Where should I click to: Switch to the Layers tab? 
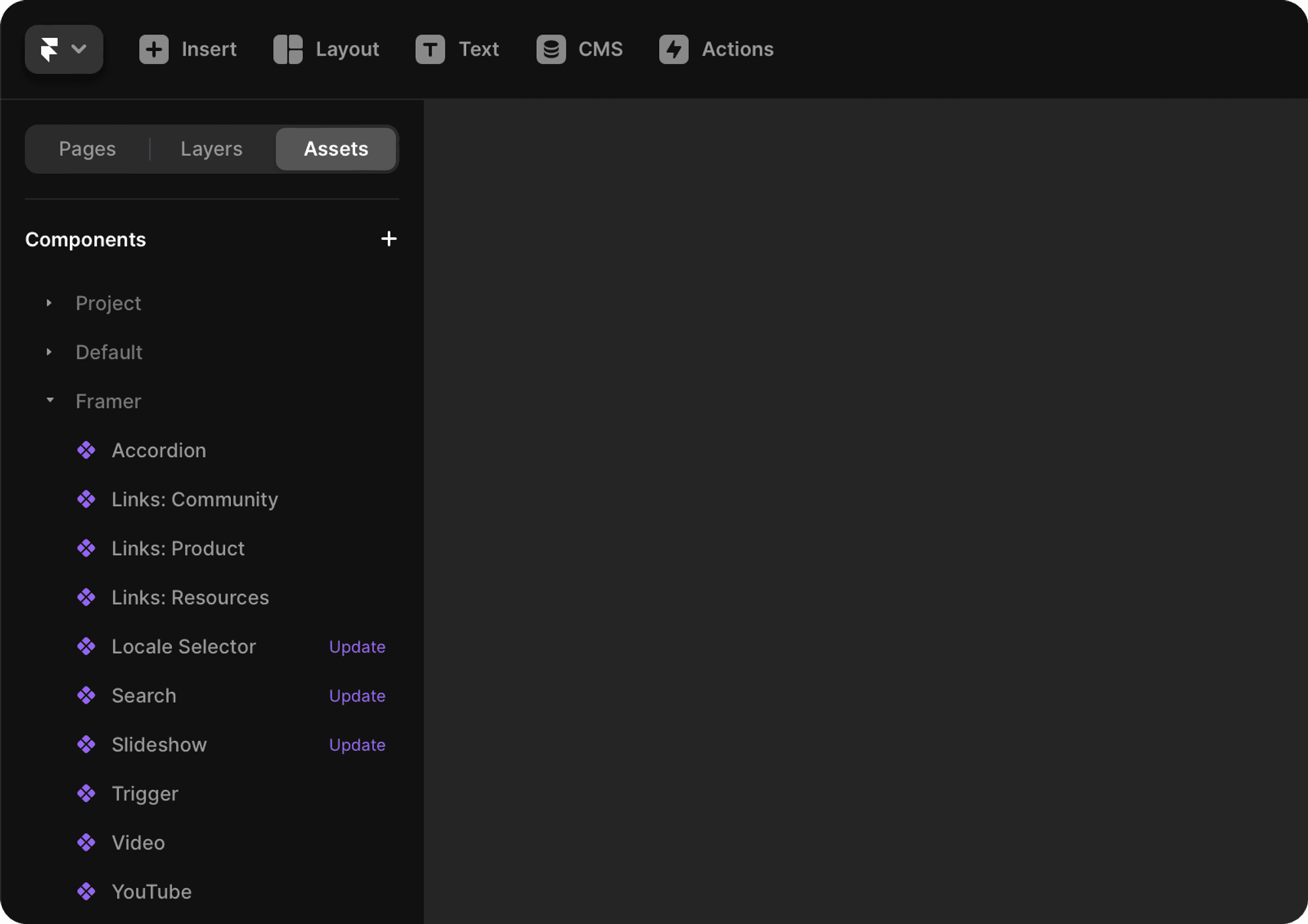pos(211,149)
